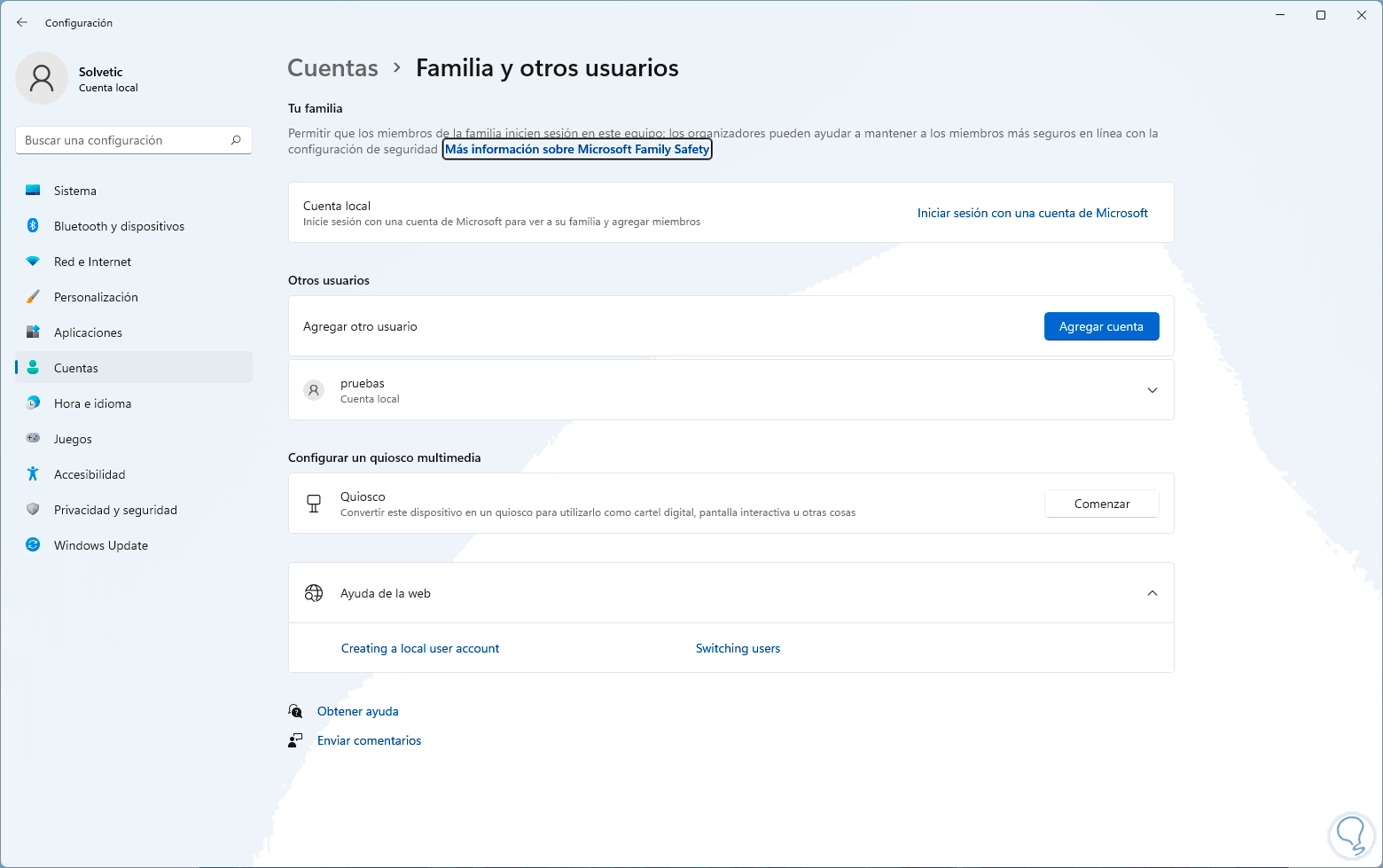Screen dimensions: 1383x868
Task: Click the back arrow icon
Action: click(x=22, y=22)
